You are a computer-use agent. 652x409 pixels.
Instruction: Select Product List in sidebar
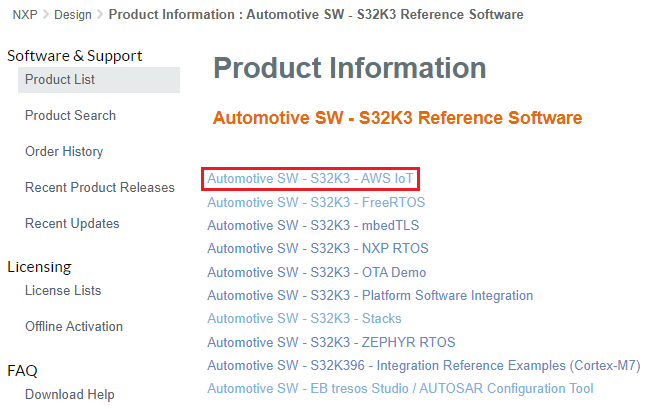point(60,80)
